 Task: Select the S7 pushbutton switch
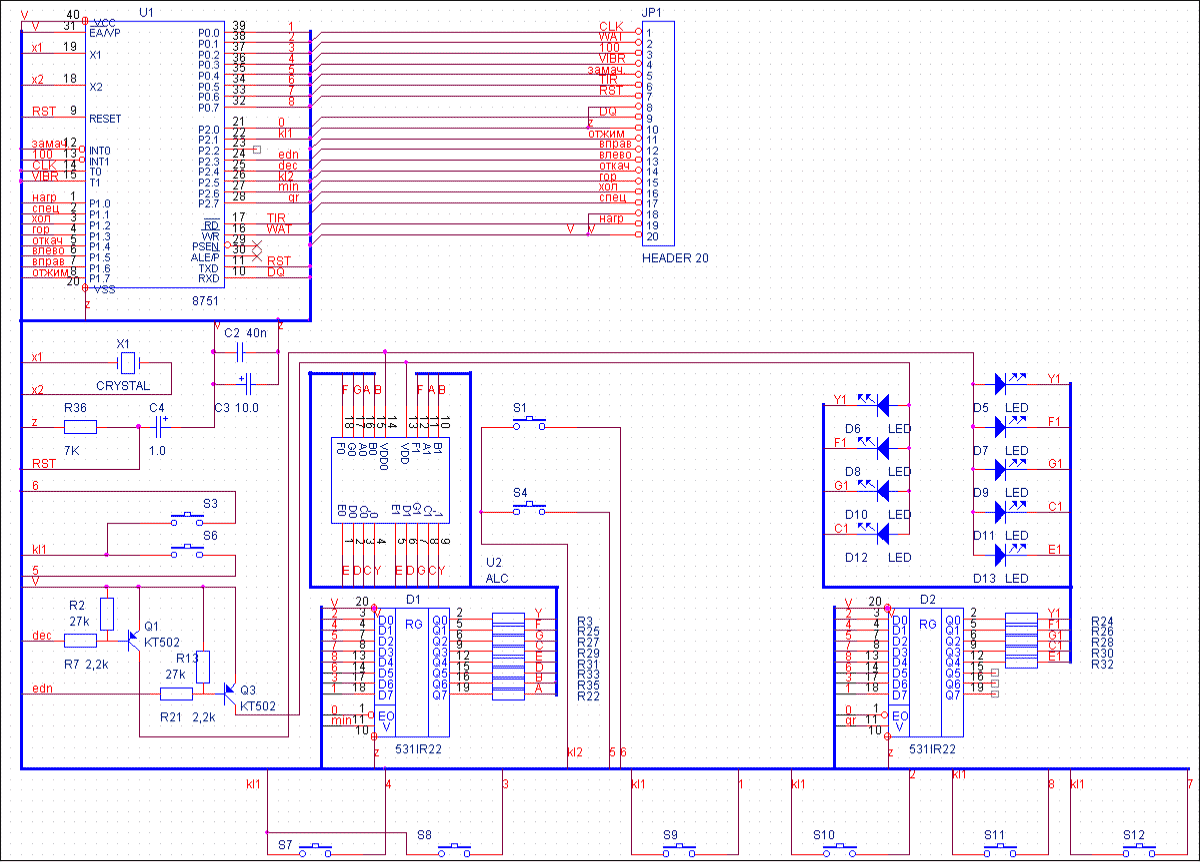point(318,850)
